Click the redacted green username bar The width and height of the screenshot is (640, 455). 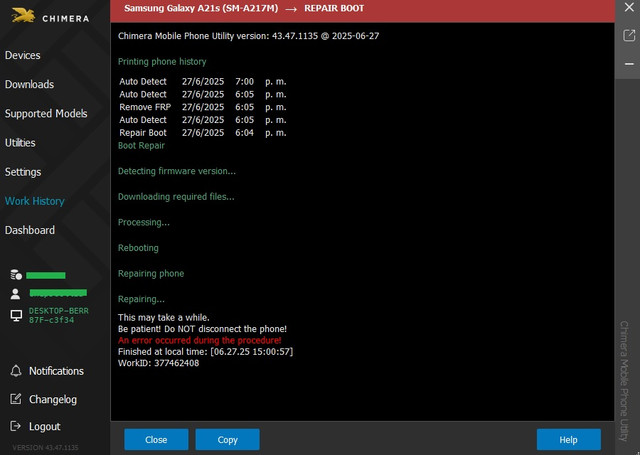(x=58, y=293)
